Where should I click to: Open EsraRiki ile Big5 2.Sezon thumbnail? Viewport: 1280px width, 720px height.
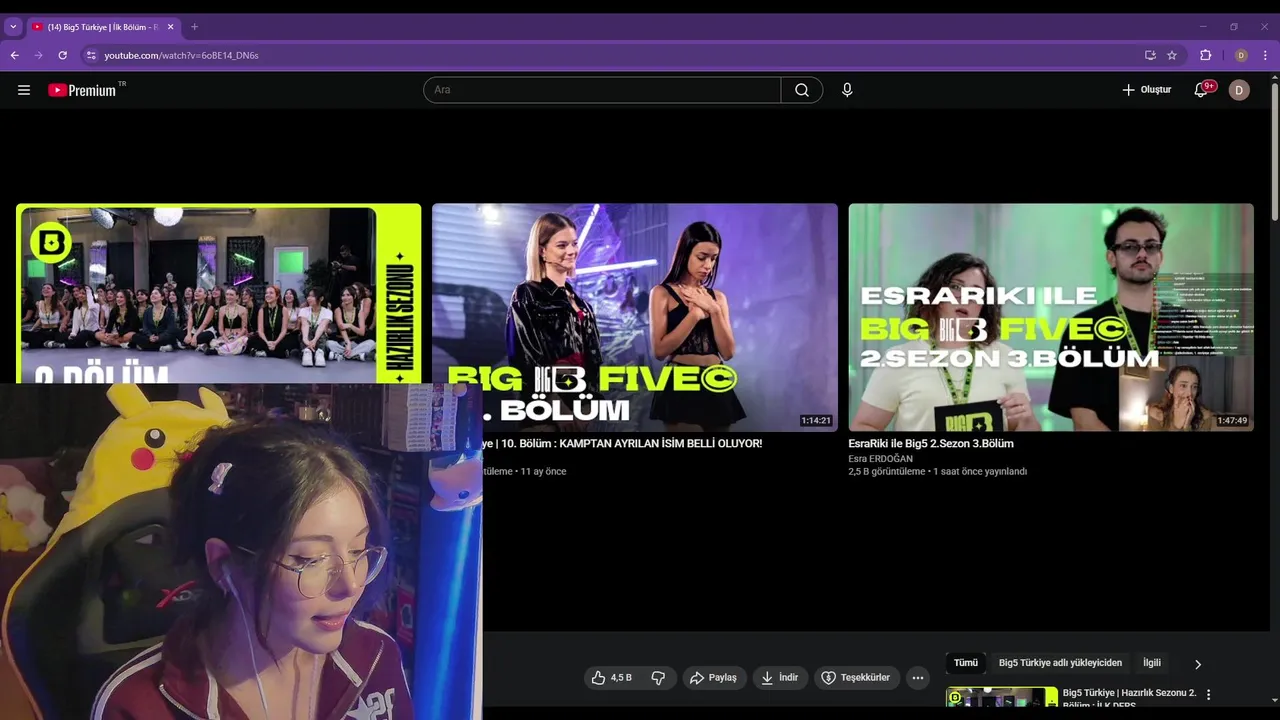tap(1051, 317)
